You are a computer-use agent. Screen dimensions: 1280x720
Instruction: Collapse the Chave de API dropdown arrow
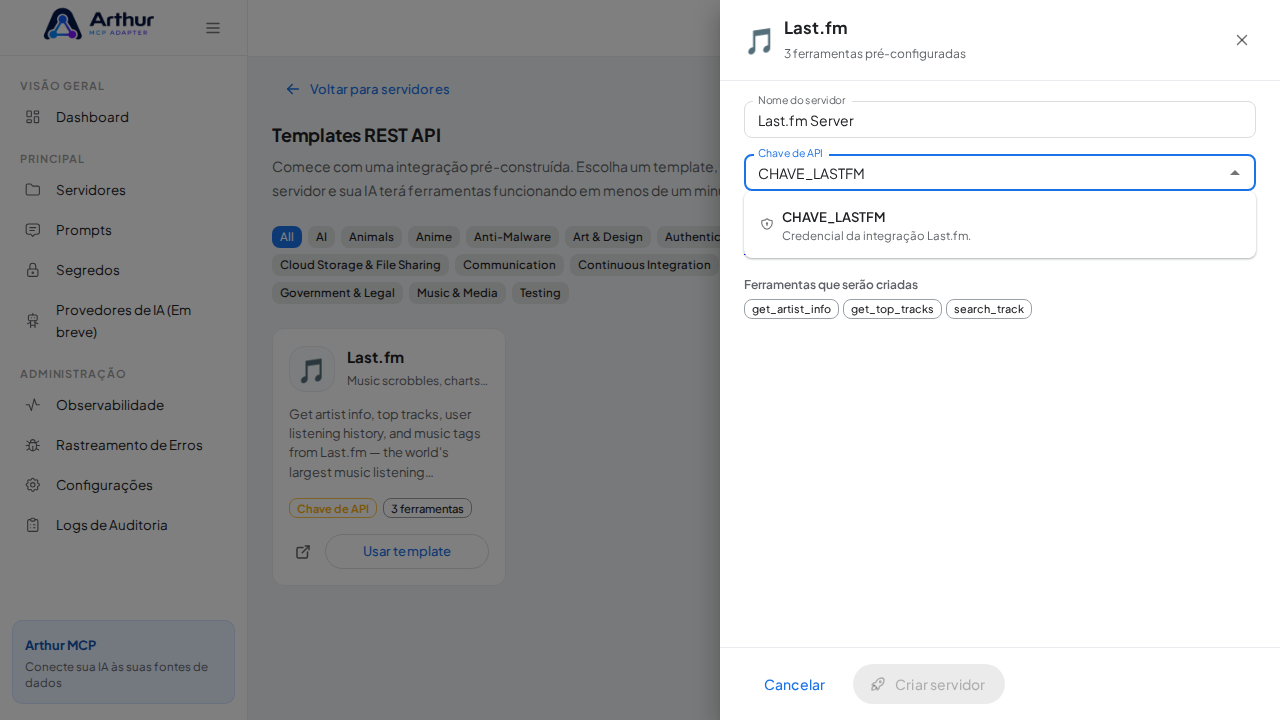[x=1235, y=173]
